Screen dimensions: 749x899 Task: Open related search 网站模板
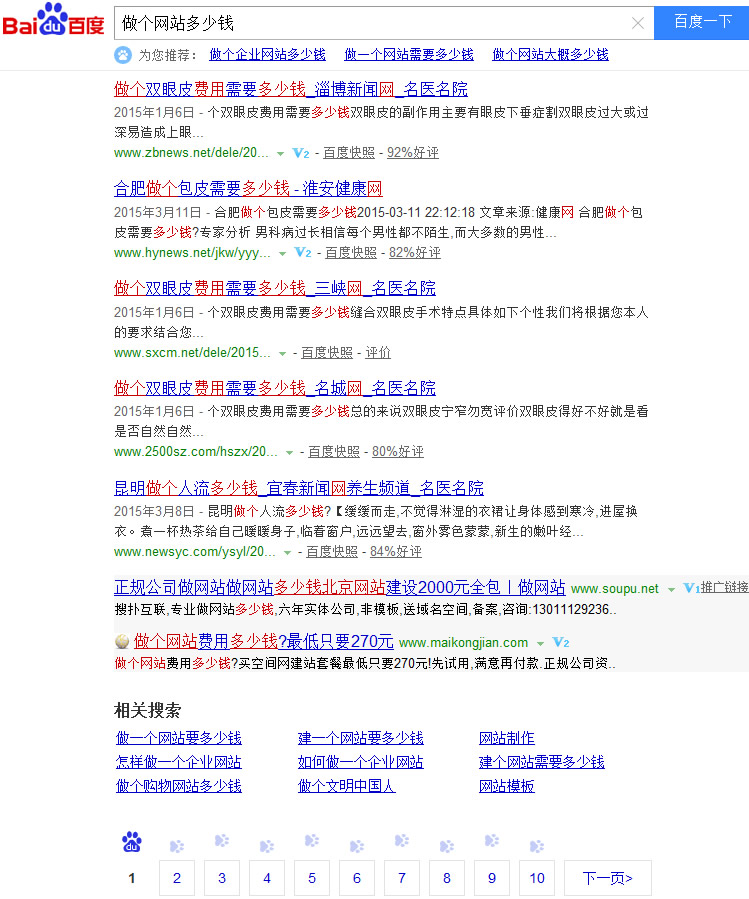[x=507, y=787]
